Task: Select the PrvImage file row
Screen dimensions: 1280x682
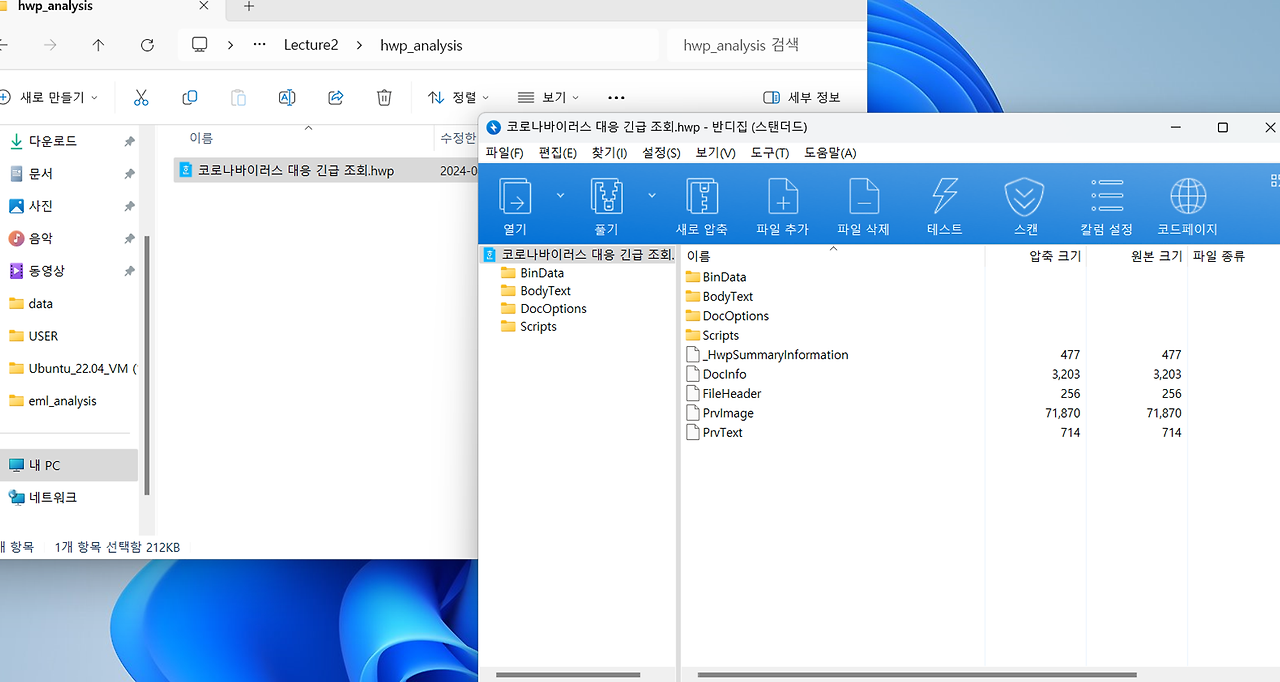Action: tap(720, 413)
